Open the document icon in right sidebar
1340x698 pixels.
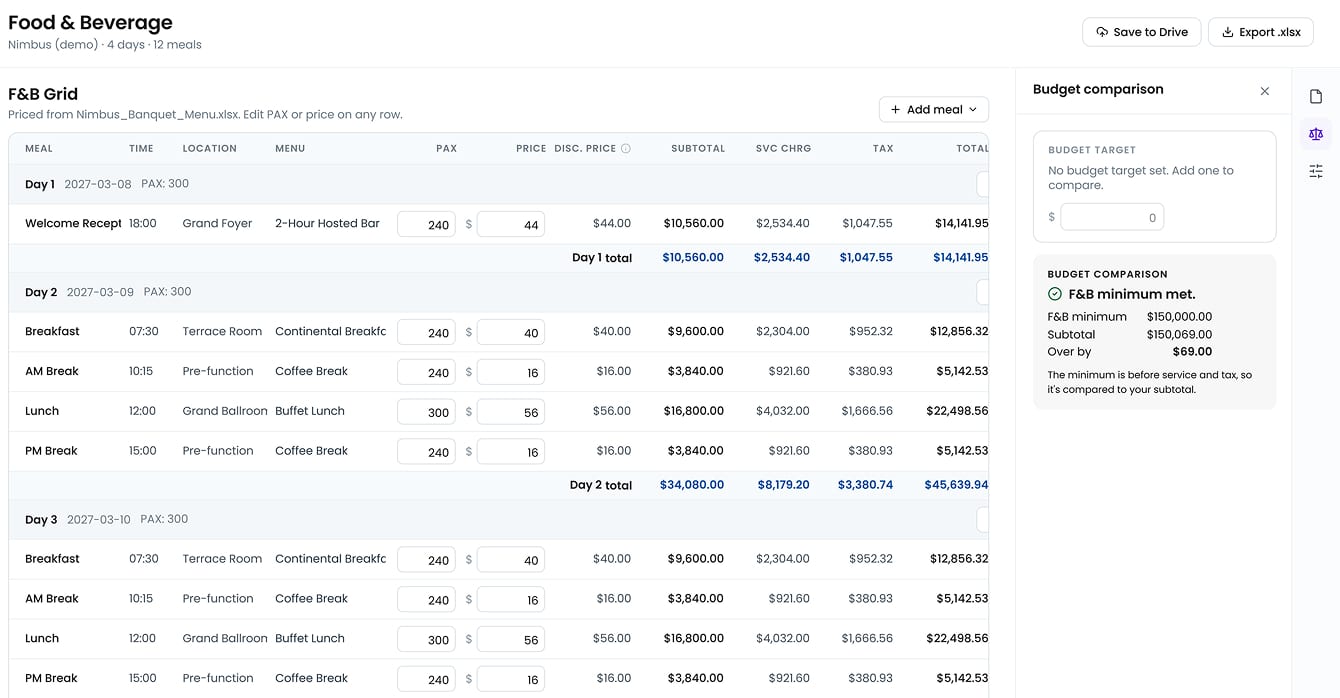click(1316, 97)
